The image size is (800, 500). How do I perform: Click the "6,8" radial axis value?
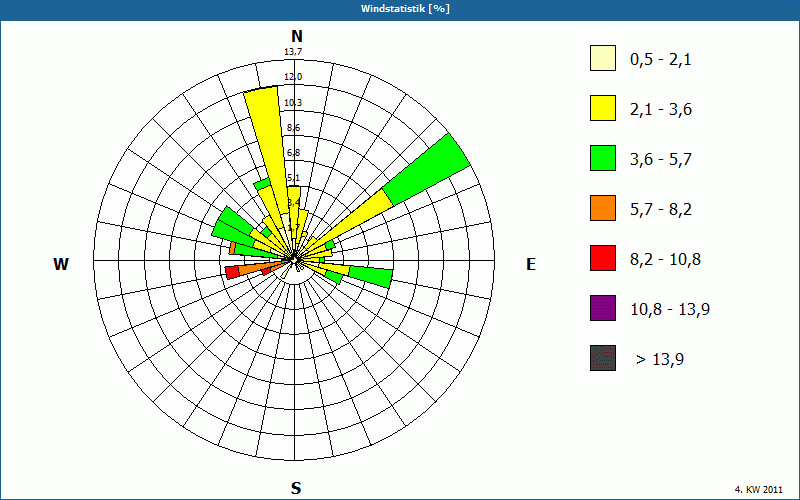tap(293, 153)
